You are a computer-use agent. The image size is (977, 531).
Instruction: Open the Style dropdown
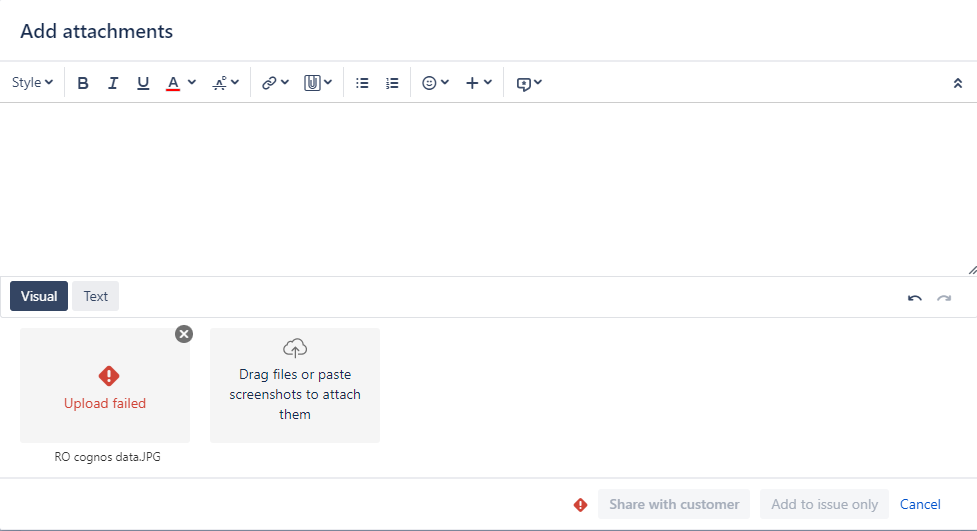click(32, 82)
